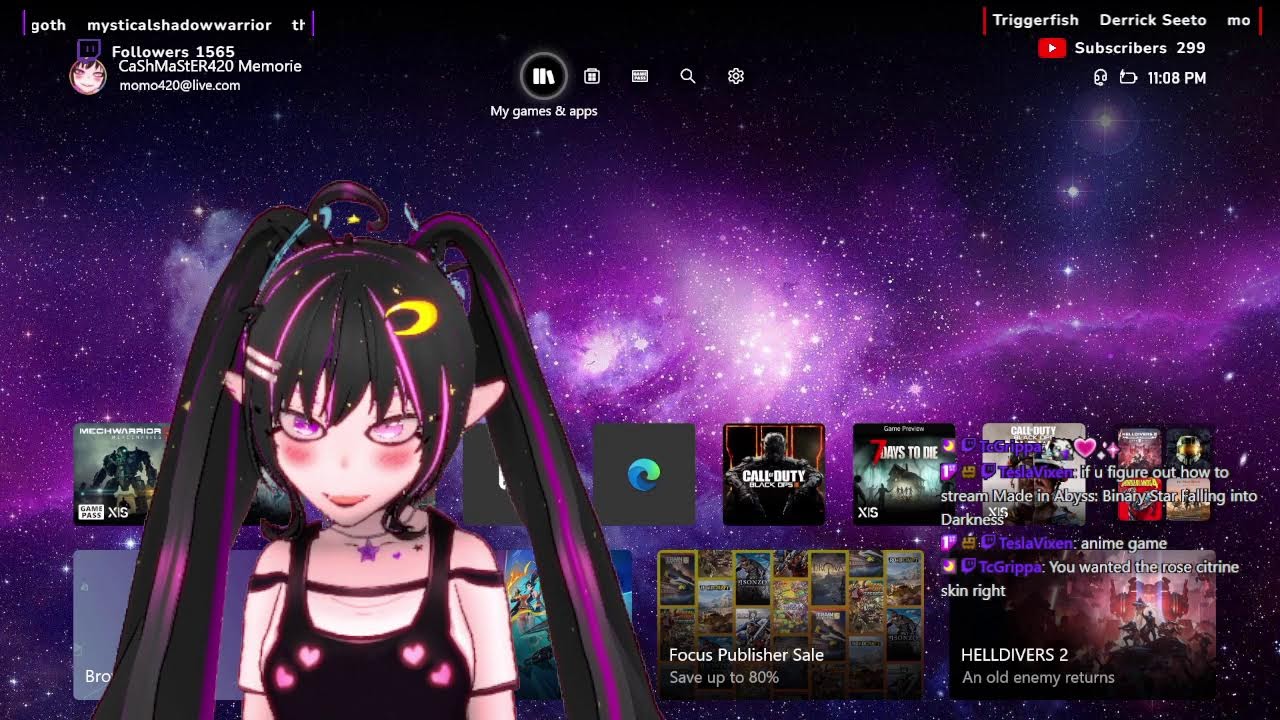Click the 'Derrick Seeto' ticker name
This screenshot has height=720, width=1280.
tap(1153, 20)
